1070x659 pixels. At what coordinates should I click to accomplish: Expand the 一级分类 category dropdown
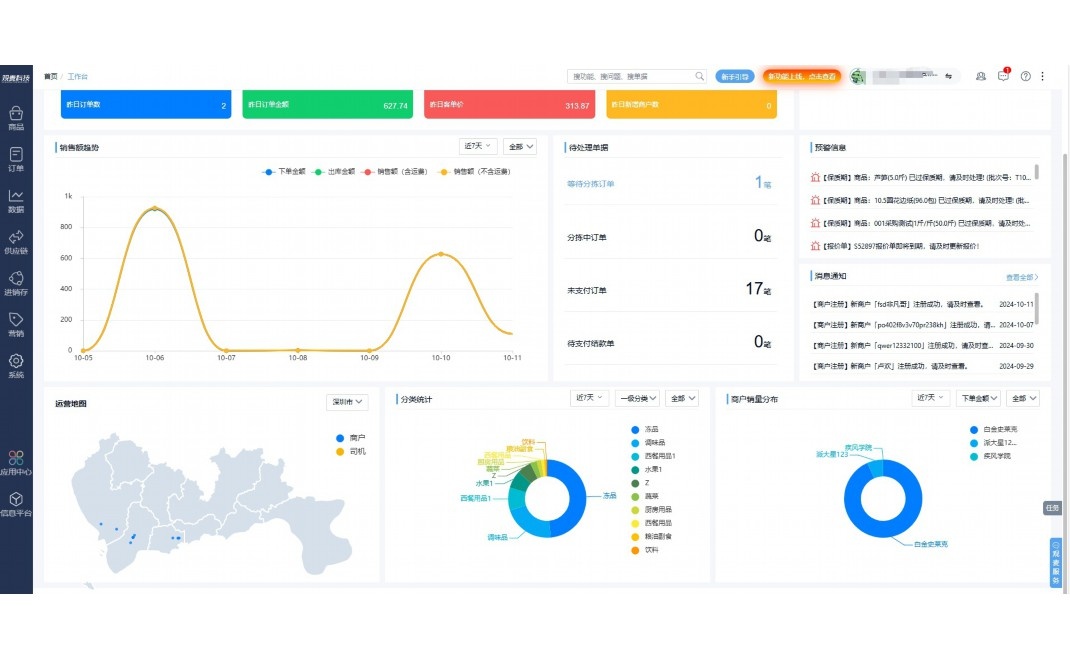click(637, 398)
